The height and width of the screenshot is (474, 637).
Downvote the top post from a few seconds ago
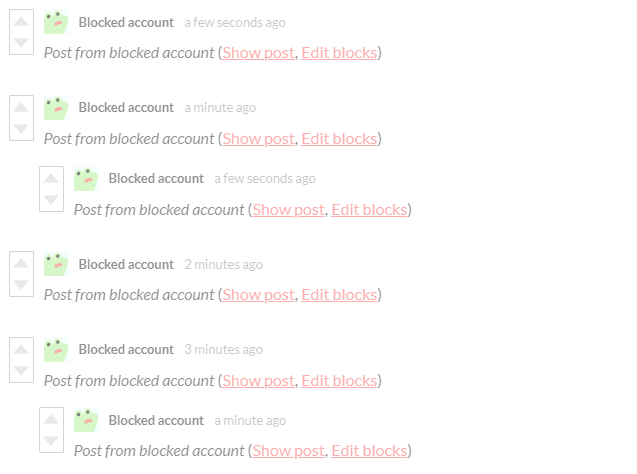coord(21,42)
